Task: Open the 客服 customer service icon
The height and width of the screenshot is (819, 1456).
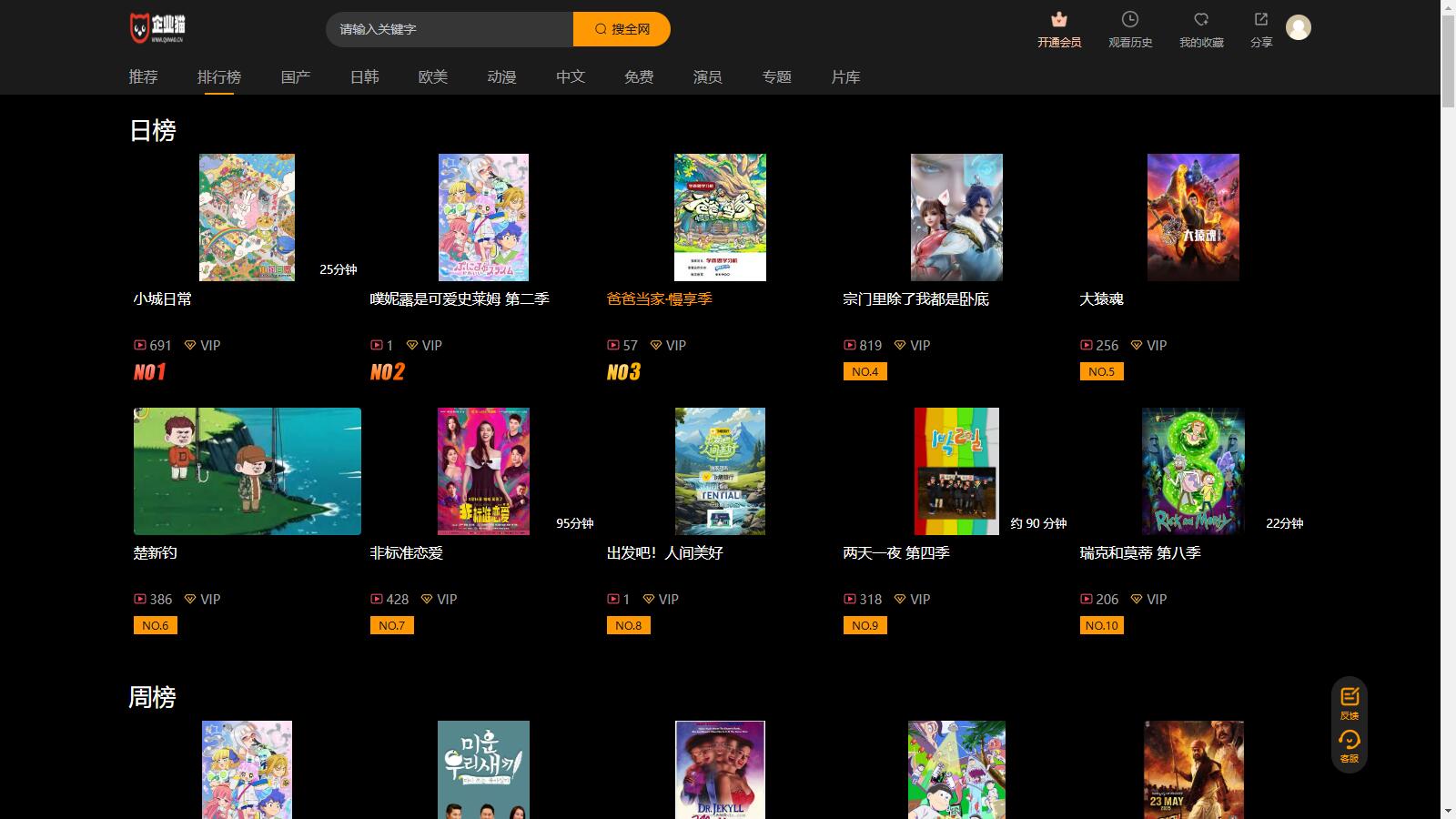Action: 1349,741
